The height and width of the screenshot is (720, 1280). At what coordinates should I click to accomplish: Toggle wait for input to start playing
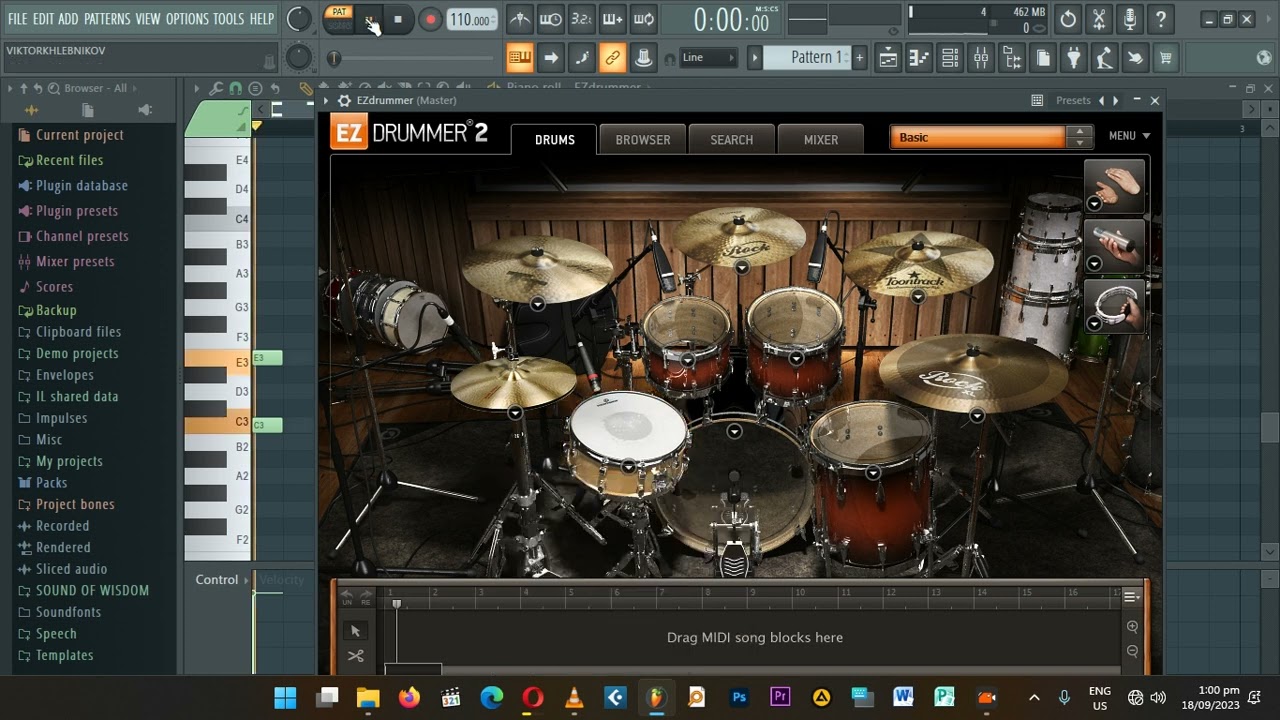pos(550,19)
